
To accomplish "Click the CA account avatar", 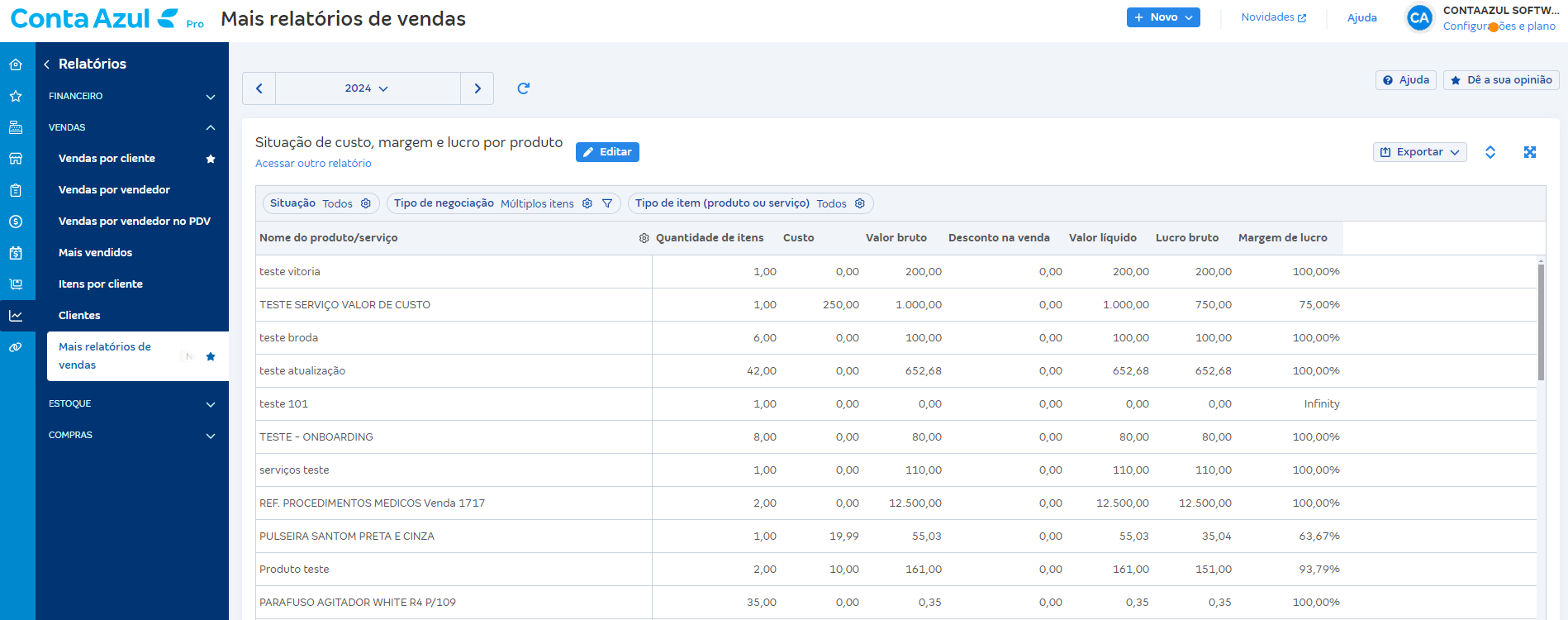I will click(x=1419, y=17).
